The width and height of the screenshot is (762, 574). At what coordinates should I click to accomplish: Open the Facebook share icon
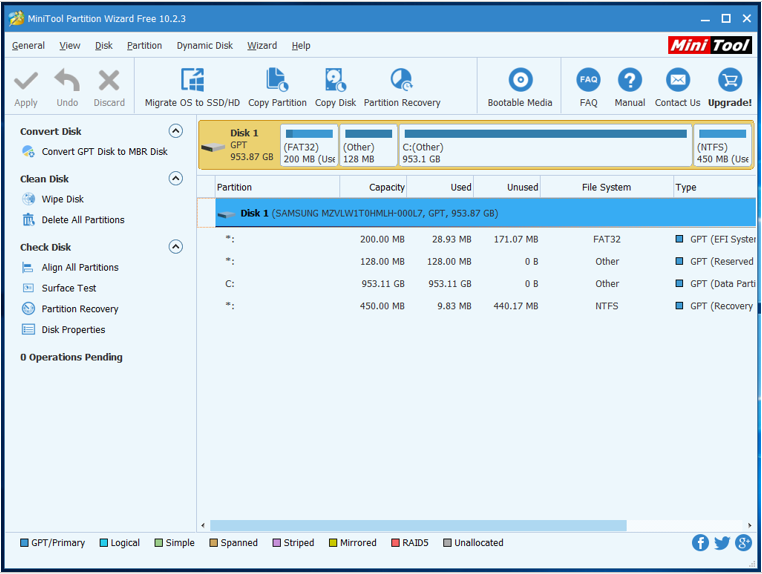[700, 543]
